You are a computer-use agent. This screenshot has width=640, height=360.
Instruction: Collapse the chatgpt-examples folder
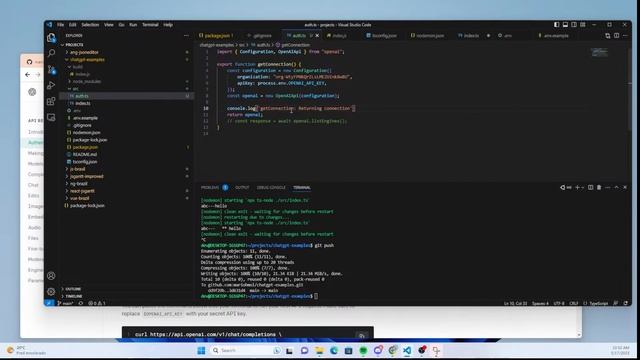[127, 60]
